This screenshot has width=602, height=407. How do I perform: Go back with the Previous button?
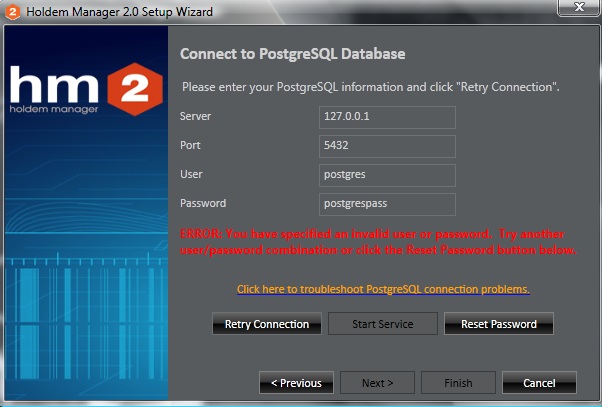(x=295, y=383)
